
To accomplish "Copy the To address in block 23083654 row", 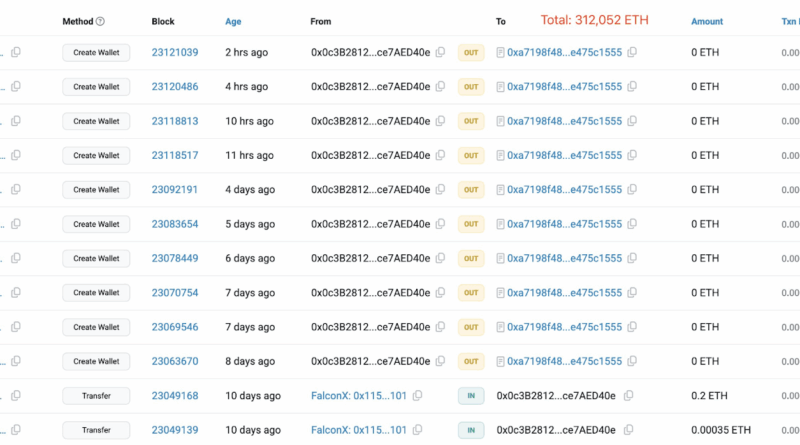I will (x=632, y=224).
